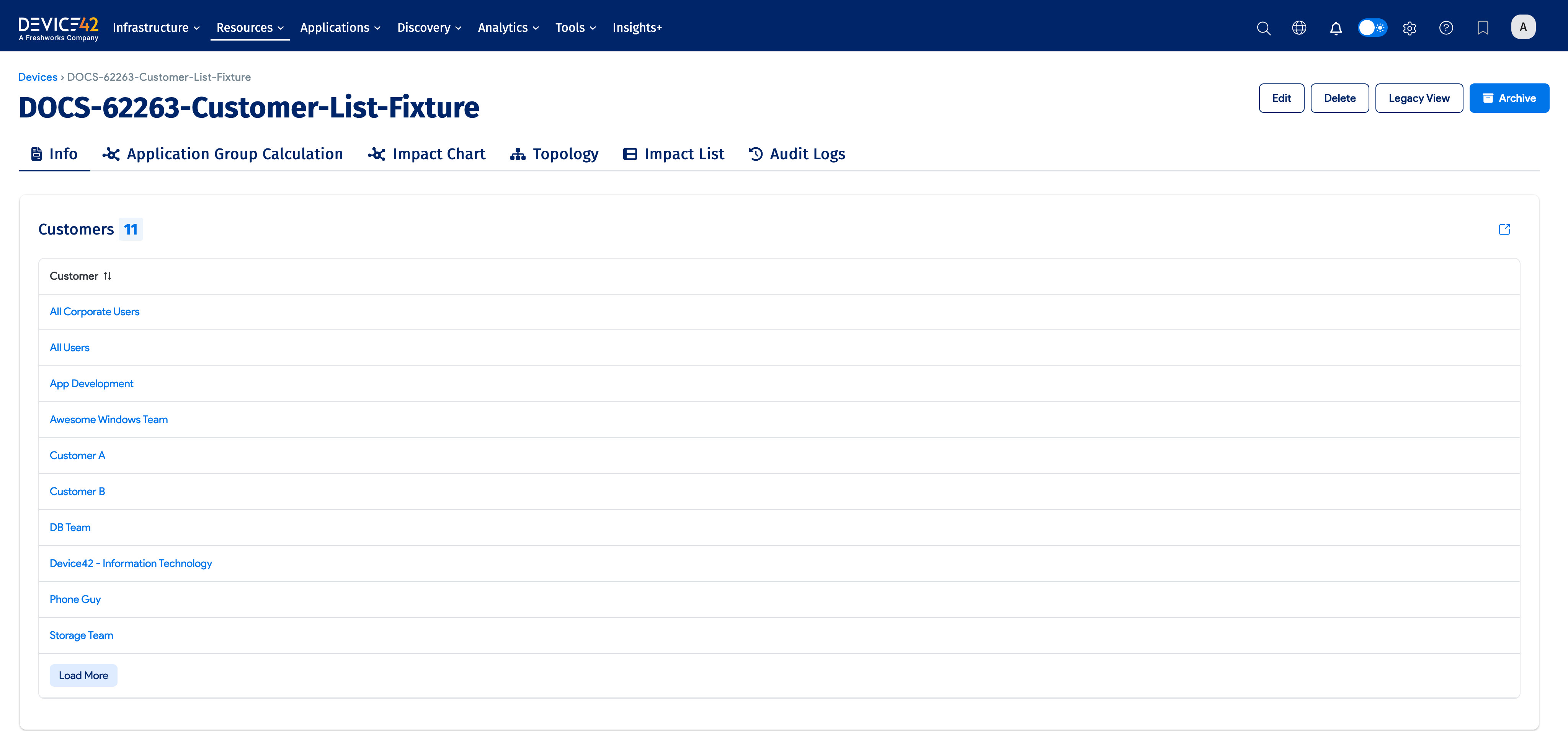Click the Delete button

pos(1340,98)
